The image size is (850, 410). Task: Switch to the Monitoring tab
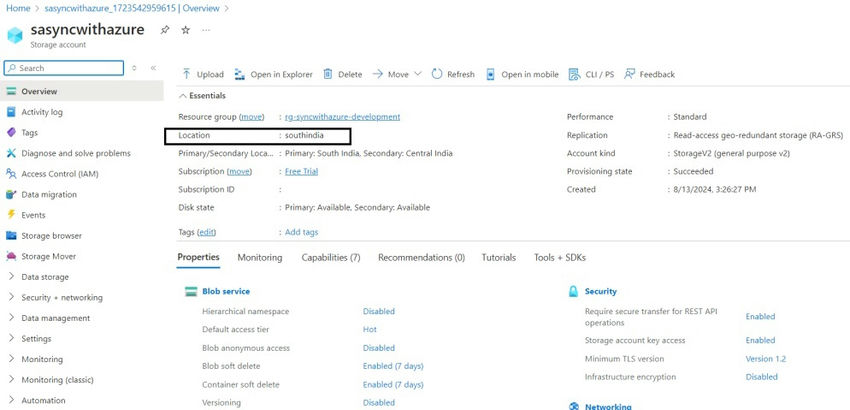click(260, 258)
